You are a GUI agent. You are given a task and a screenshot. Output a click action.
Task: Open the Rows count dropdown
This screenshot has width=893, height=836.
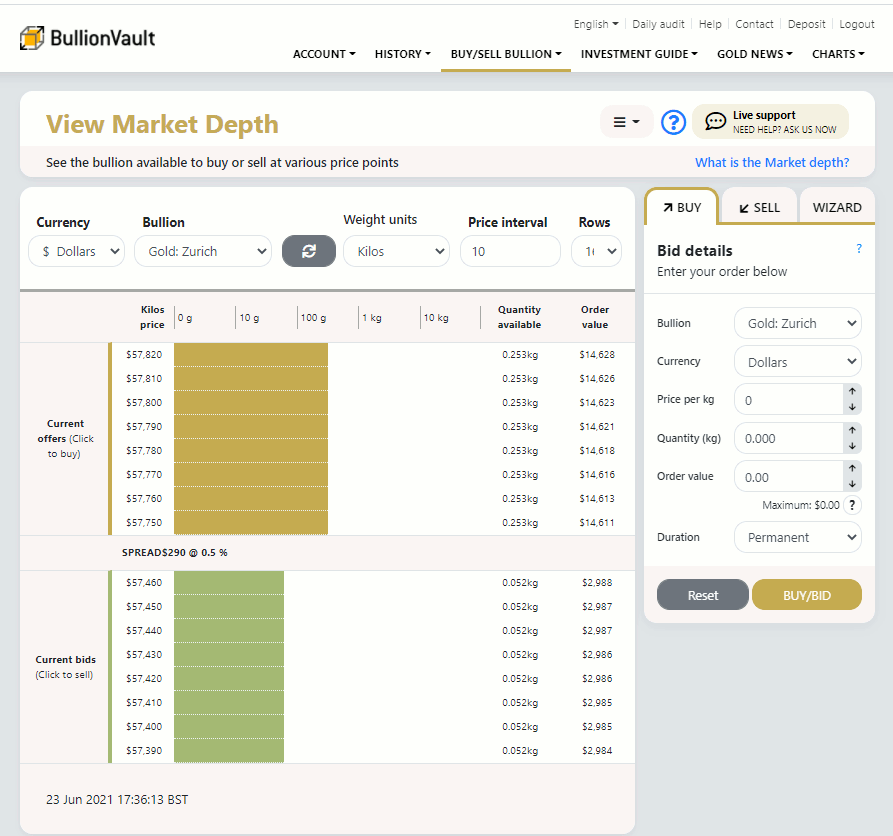coord(596,251)
